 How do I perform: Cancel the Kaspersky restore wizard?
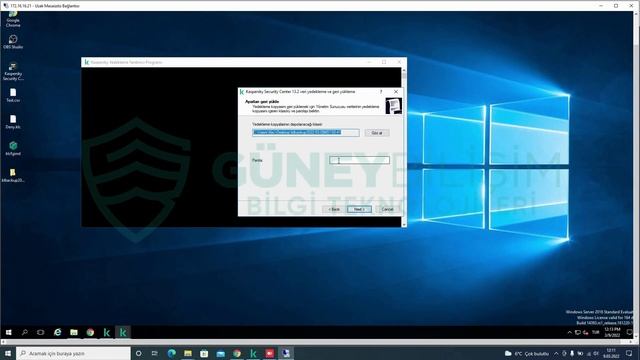click(387, 209)
